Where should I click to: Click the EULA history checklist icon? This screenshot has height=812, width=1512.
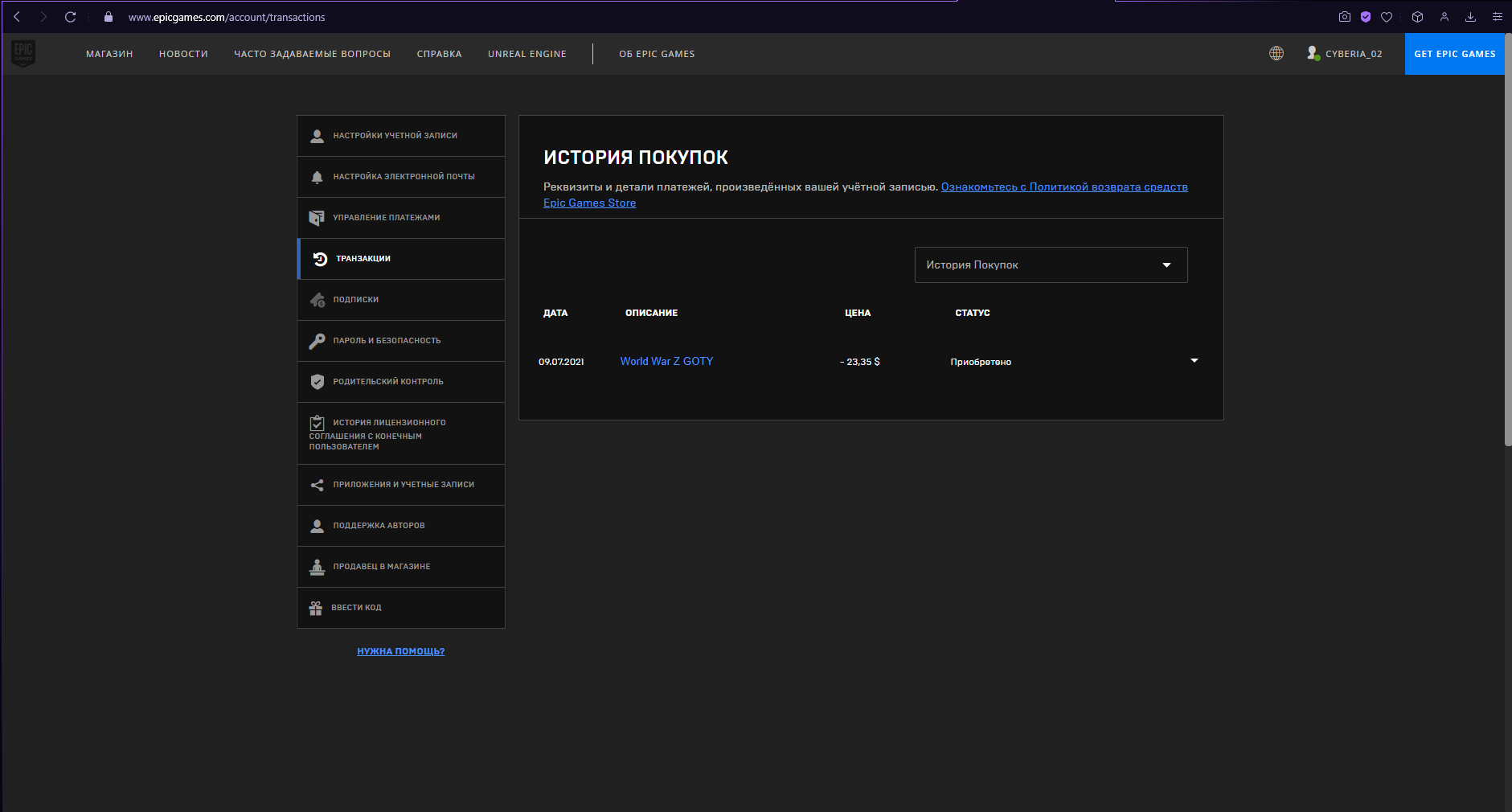(317, 423)
